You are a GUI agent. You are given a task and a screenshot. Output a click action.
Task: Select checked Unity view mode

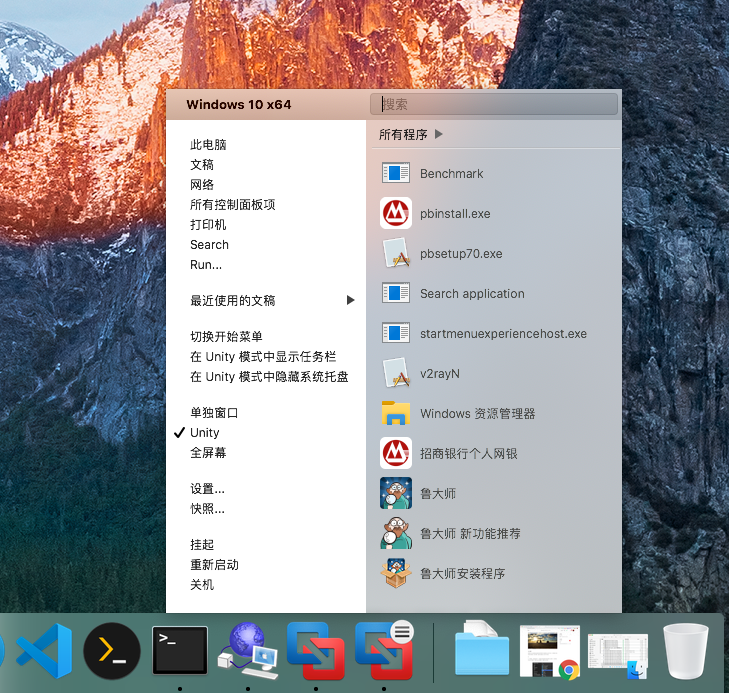pos(205,433)
